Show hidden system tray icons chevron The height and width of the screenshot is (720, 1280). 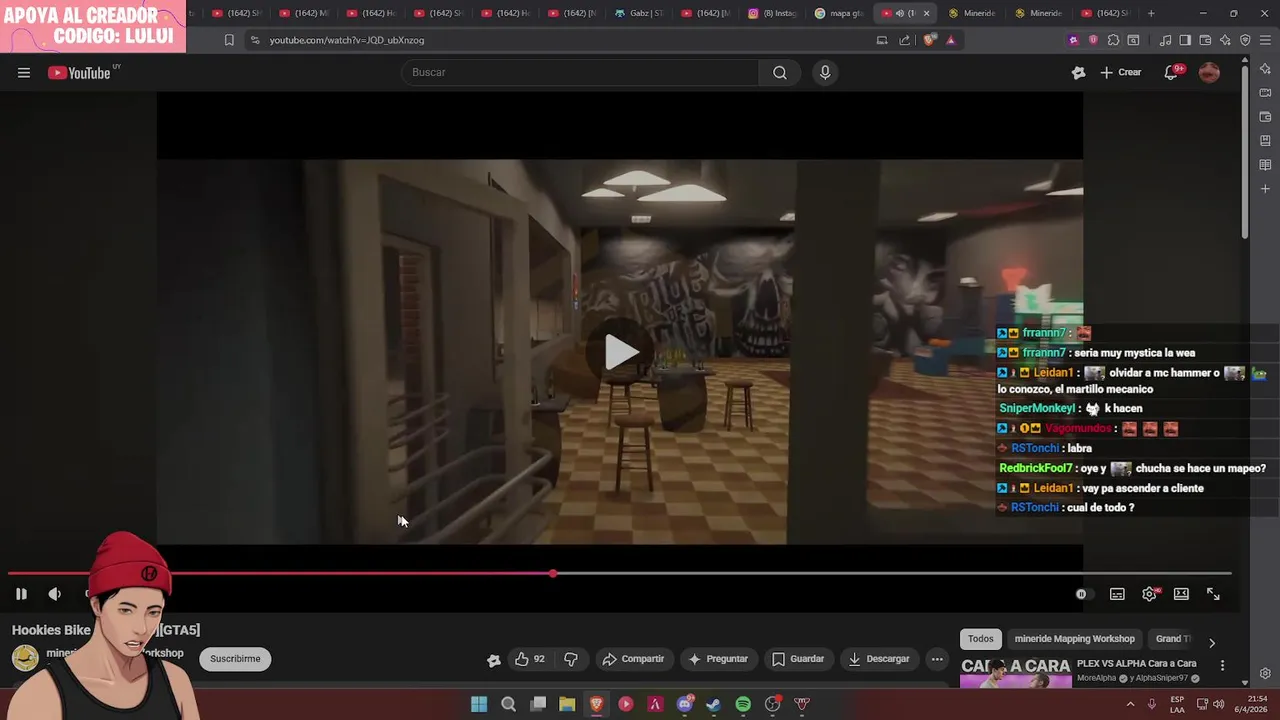(x=1131, y=704)
